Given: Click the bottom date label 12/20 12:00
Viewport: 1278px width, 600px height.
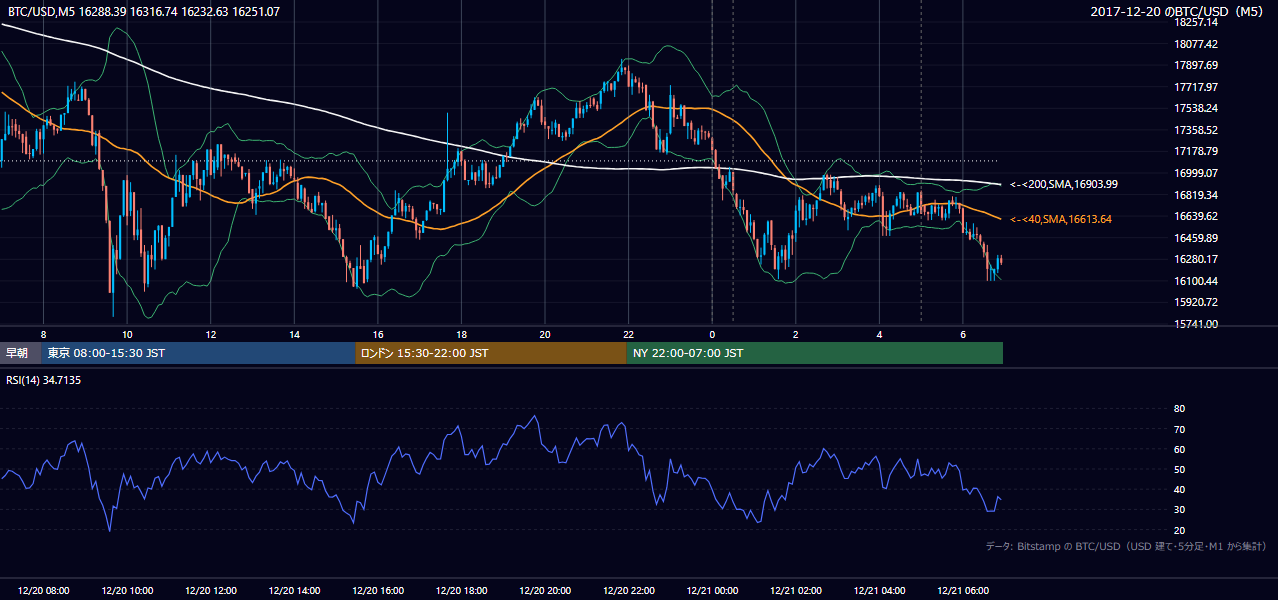Looking at the screenshot, I should tap(211, 591).
